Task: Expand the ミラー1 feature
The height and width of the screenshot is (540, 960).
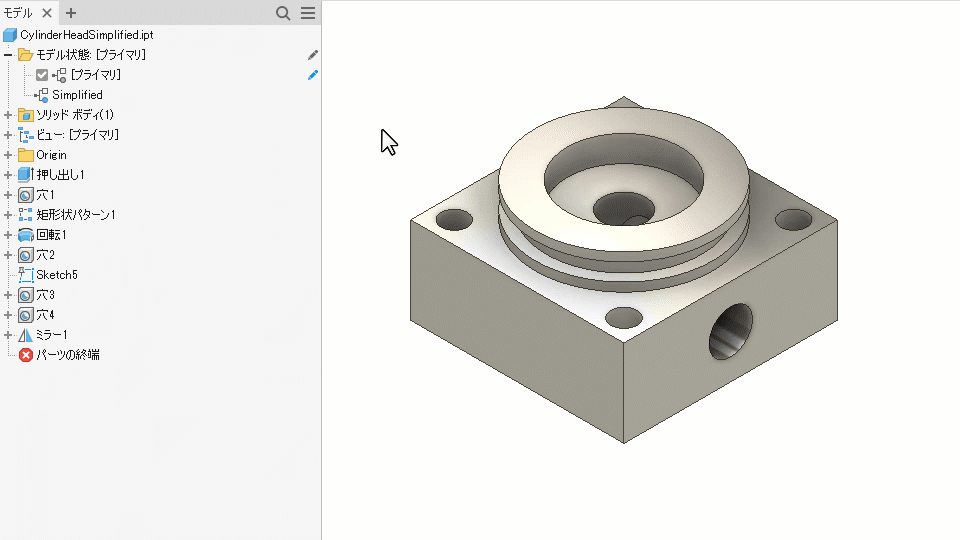Action: pyautogui.click(x=8, y=335)
